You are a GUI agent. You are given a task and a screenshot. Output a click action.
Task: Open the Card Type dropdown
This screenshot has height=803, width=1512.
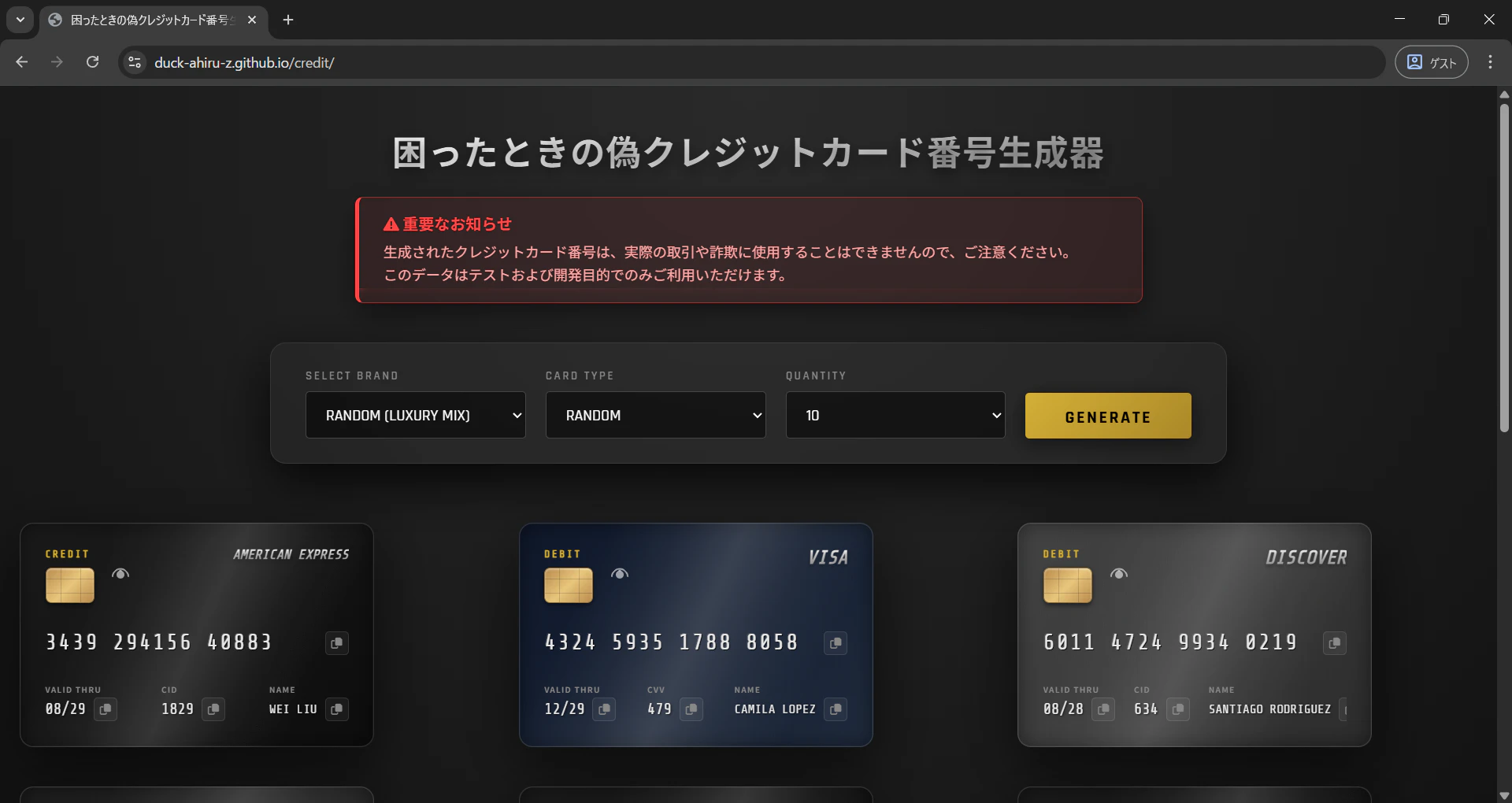pos(656,415)
